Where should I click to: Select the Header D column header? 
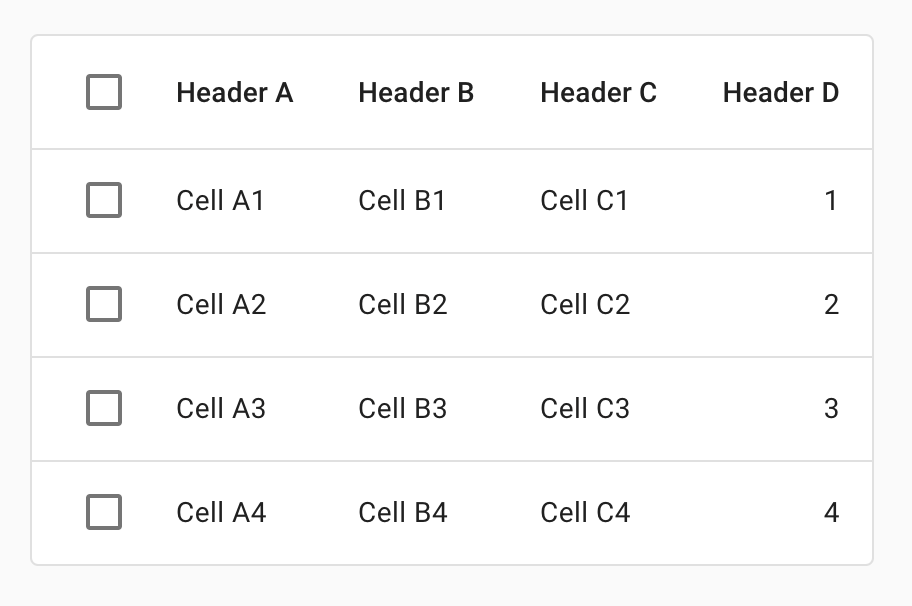(780, 93)
